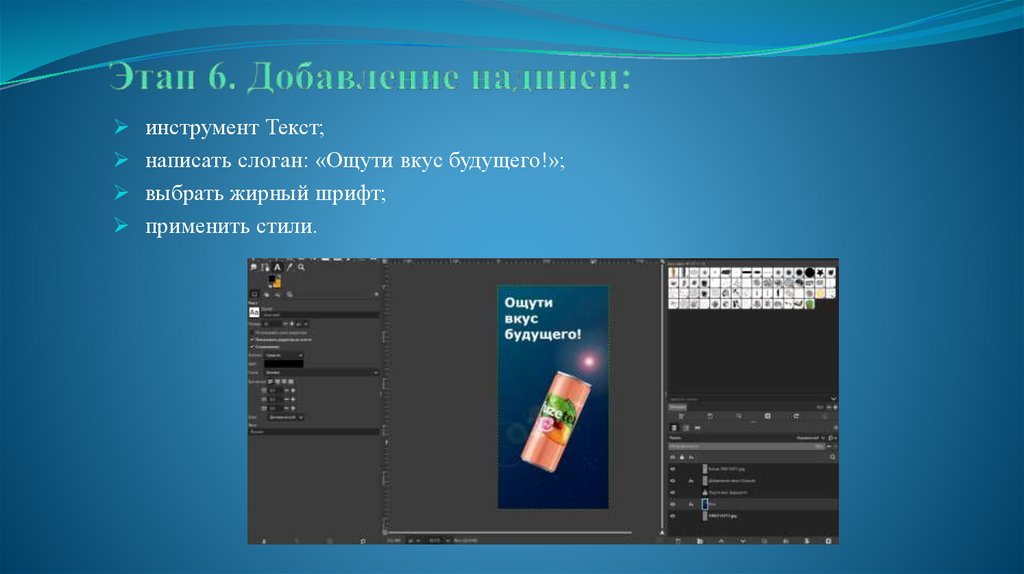Open the Hinting dropdown
This screenshot has width=1024, height=574.
[284, 355]
